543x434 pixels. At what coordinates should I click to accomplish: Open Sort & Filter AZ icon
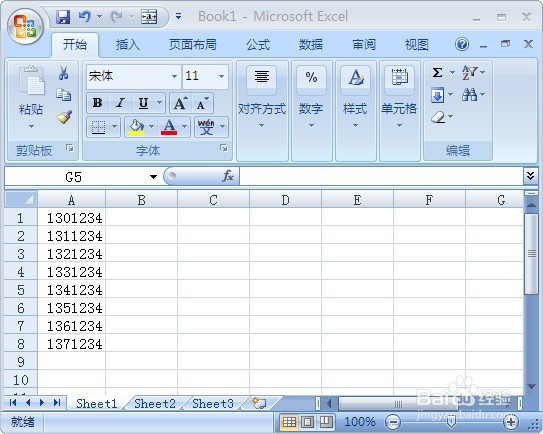tap(469, 72)
